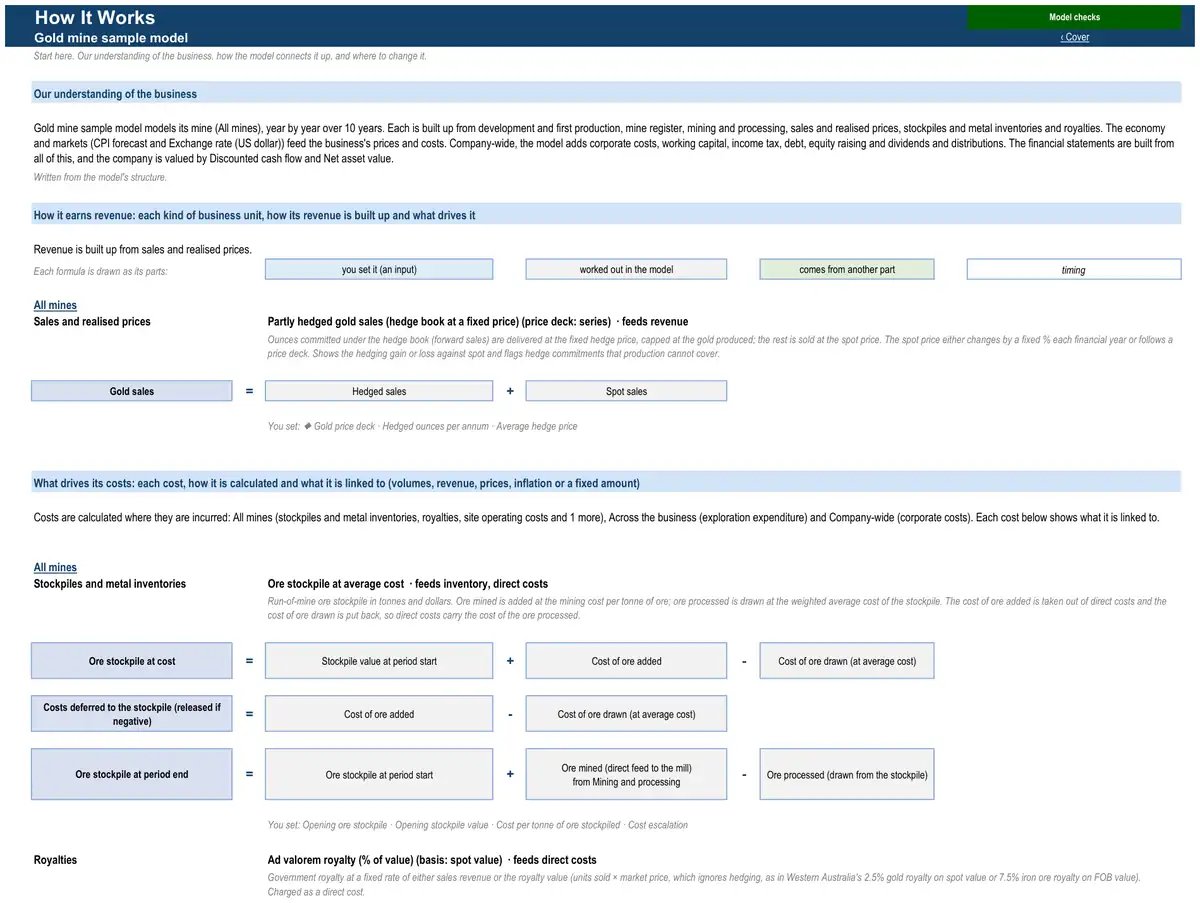This screenshot has height=903, width=1200.
Task: Open the All mines link above Stockpiles
Action: tap(55, 567)
